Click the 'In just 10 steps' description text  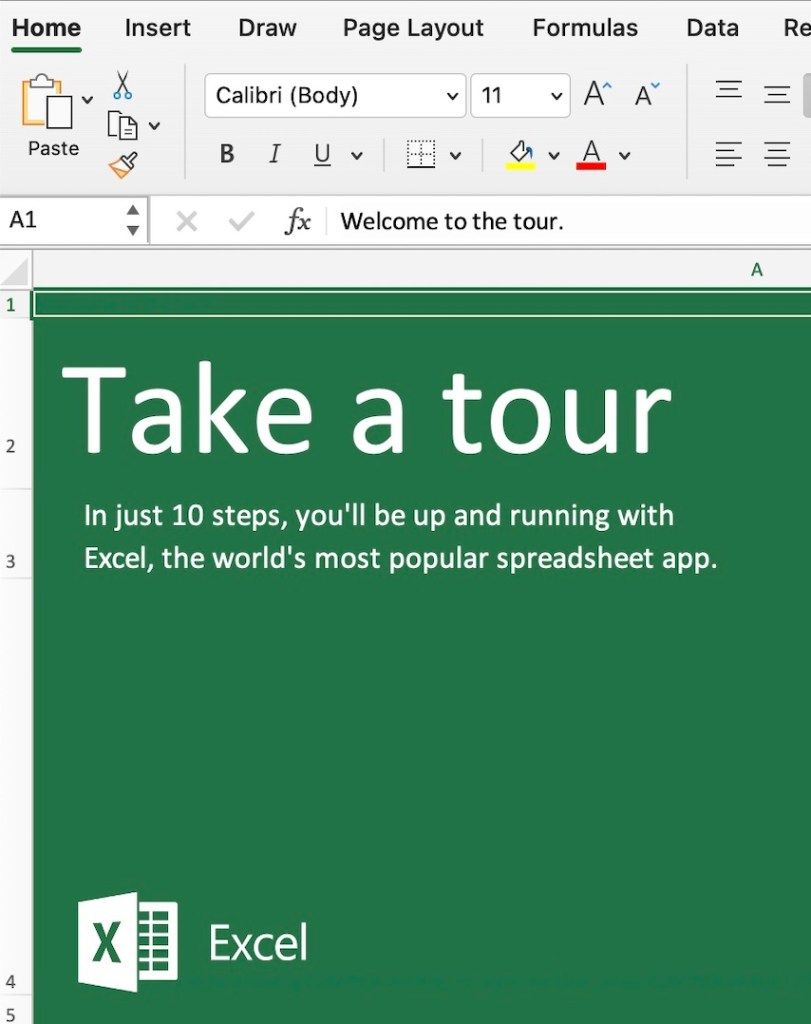(400, 537)
